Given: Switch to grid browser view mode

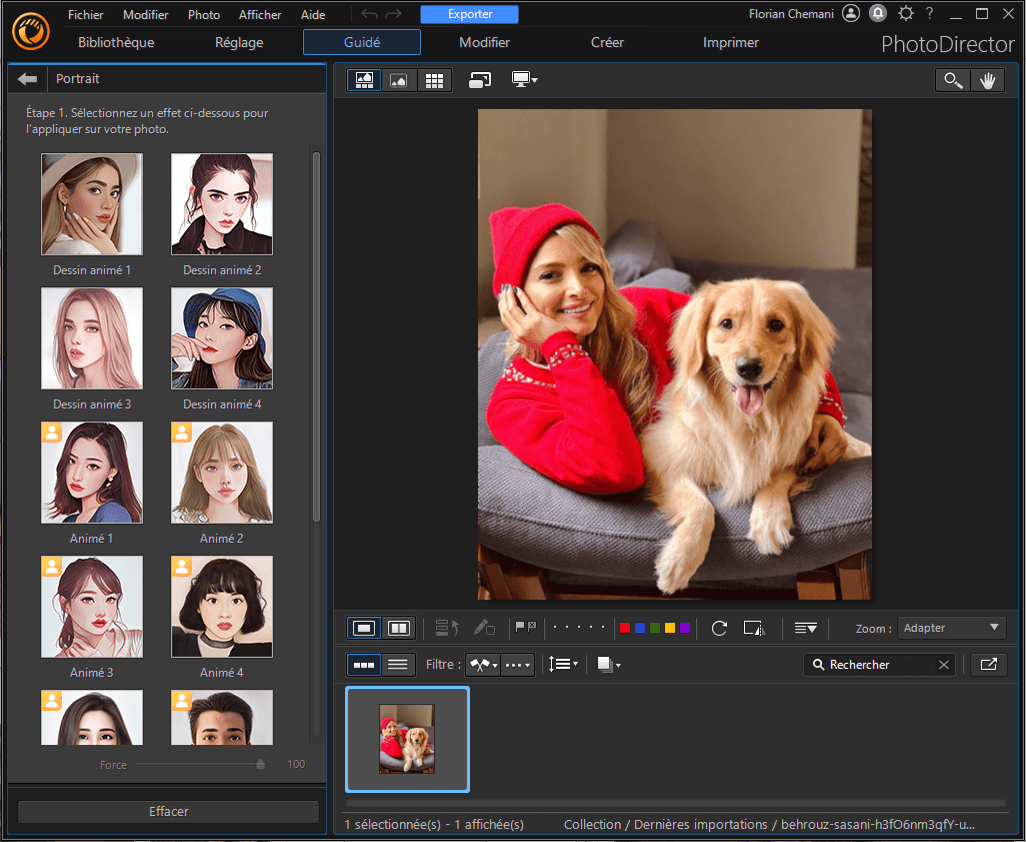Looking at the screenshot, I should (x=434, y=81).
